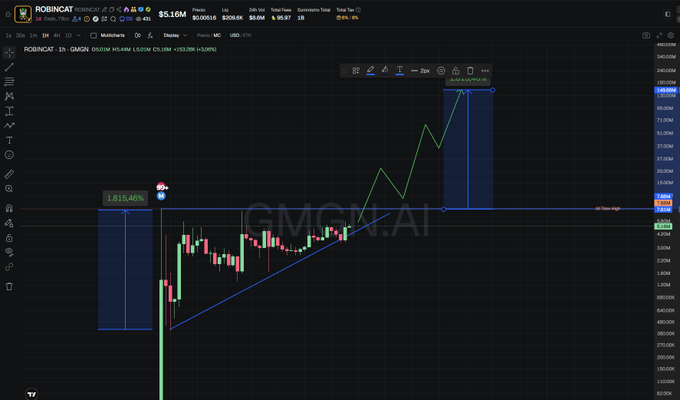Click the 1.815,46% label on left range

point(125,198)
